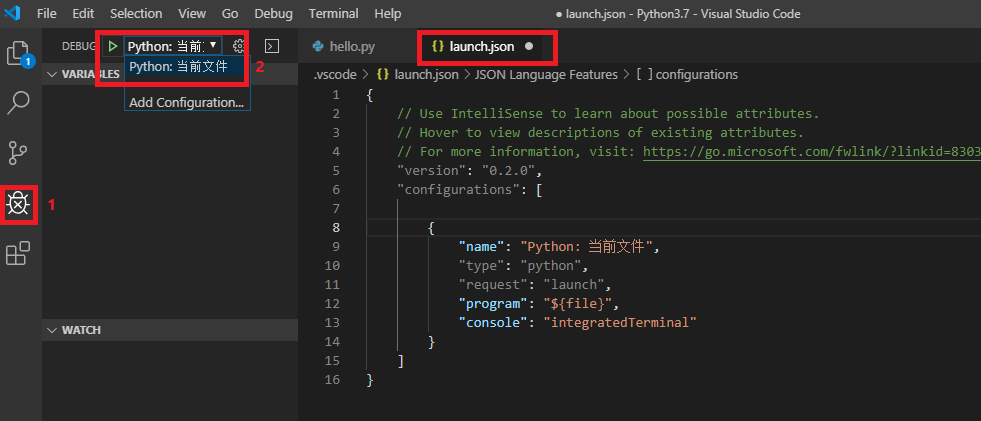
Task: Open the Terminal menu
Action: click(x=333, y=13)
